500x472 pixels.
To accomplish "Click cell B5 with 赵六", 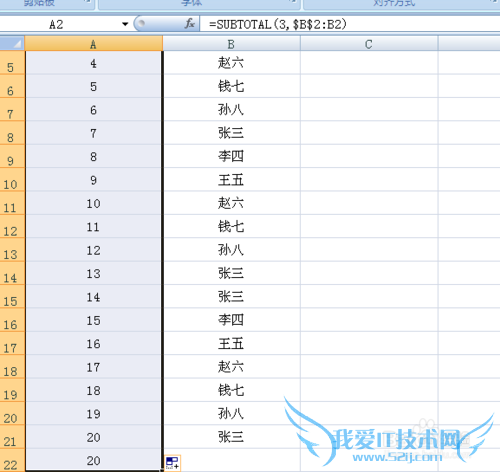I will click(x=232, y=63).
